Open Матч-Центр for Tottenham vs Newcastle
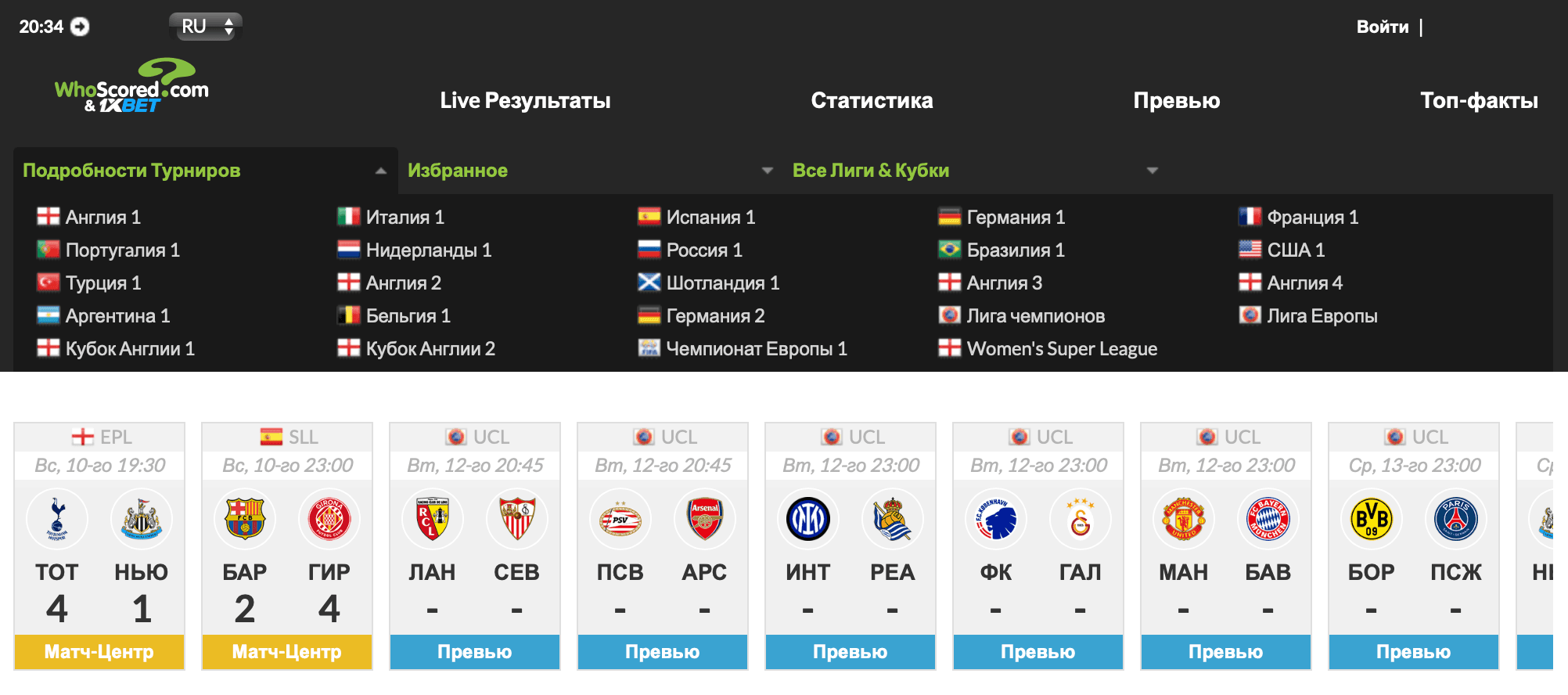 pos(99,652)
